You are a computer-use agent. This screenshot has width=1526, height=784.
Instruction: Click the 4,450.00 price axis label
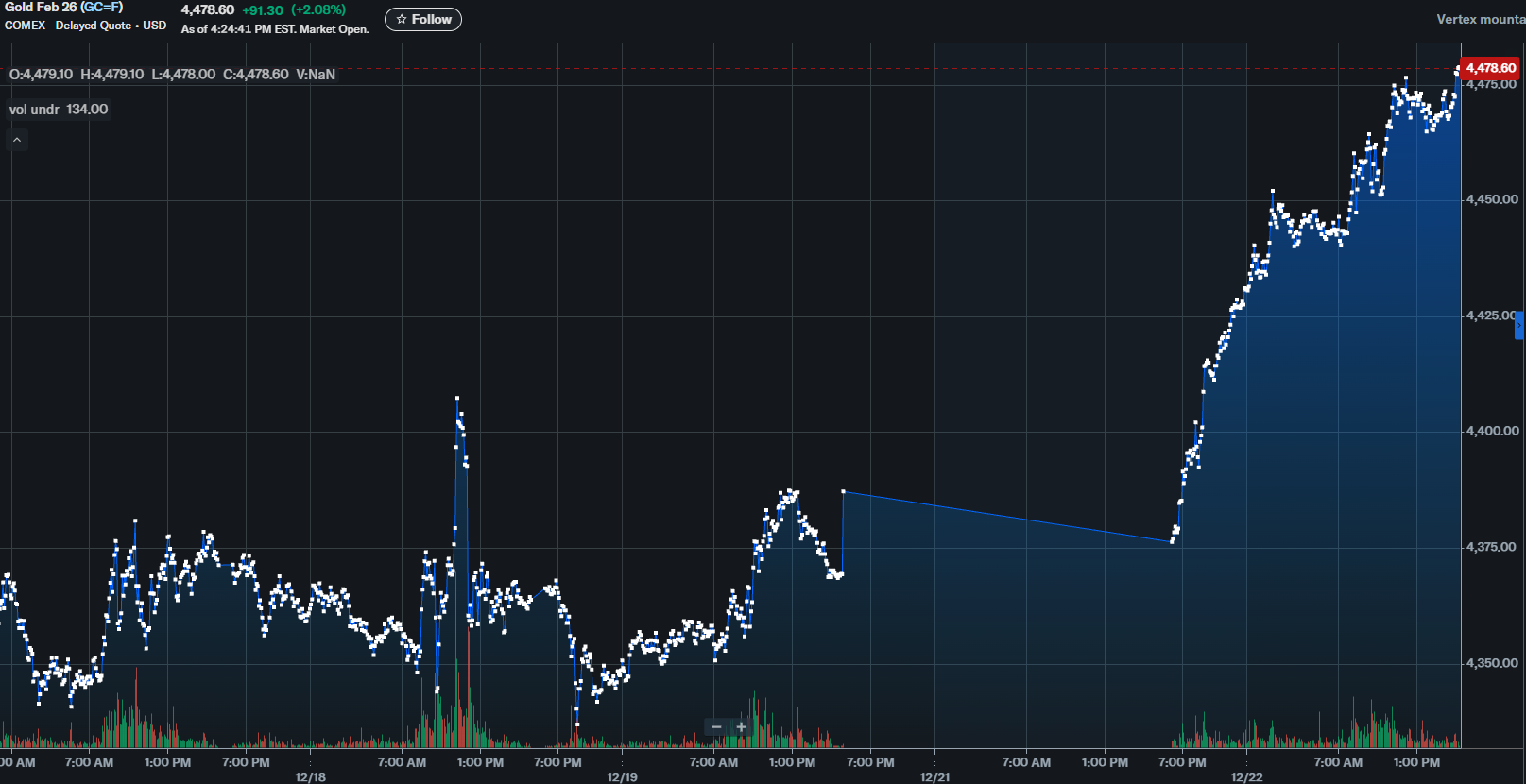tap(1492, 199)
